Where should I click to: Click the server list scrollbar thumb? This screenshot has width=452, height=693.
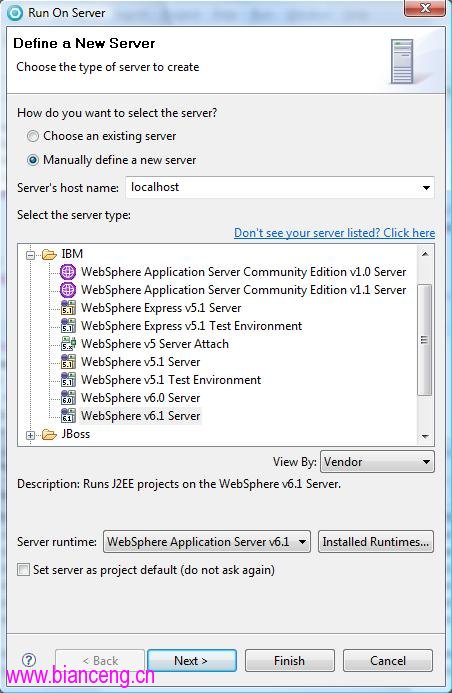coord(425,339)
